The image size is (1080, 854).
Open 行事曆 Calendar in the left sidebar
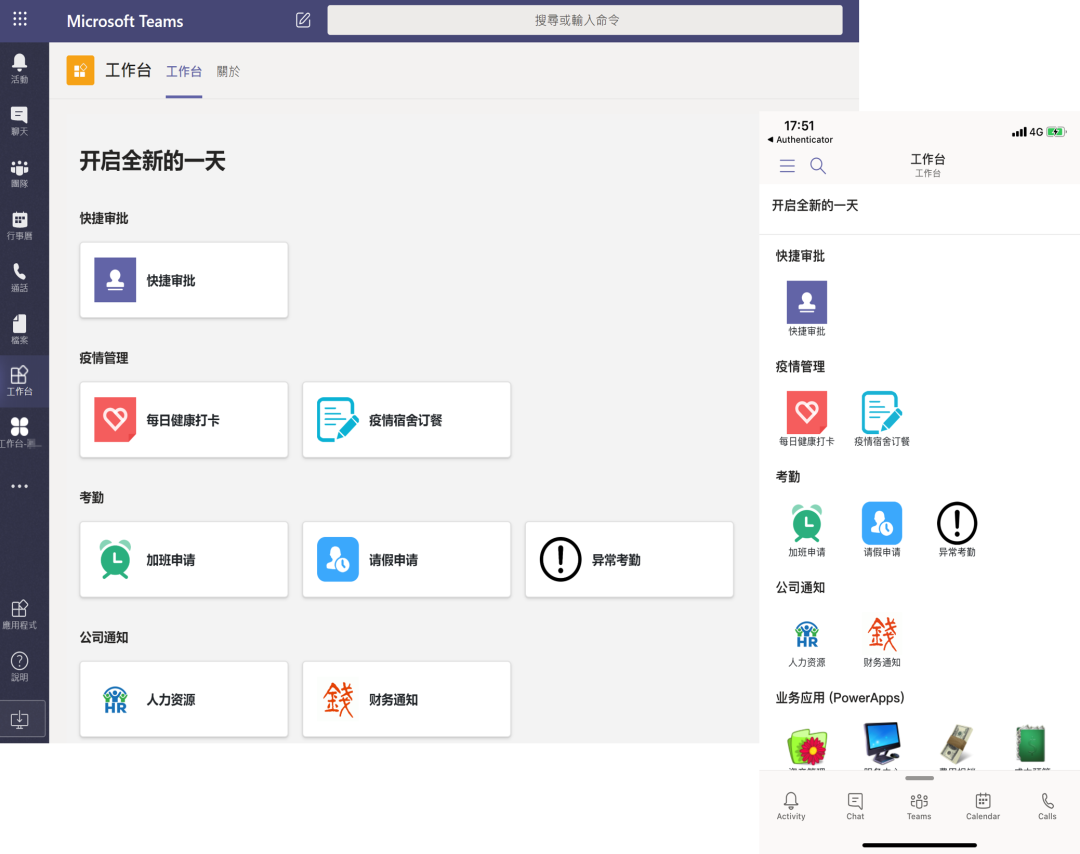[x=20, y=225]
